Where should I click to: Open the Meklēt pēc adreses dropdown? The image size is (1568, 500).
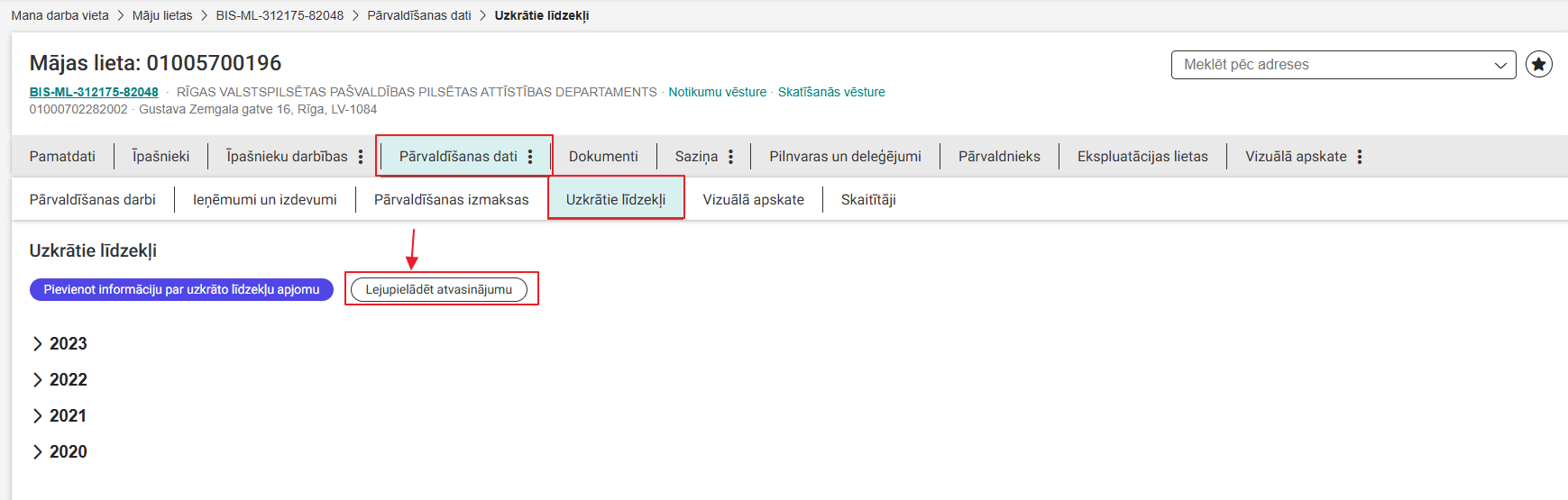1343,65
